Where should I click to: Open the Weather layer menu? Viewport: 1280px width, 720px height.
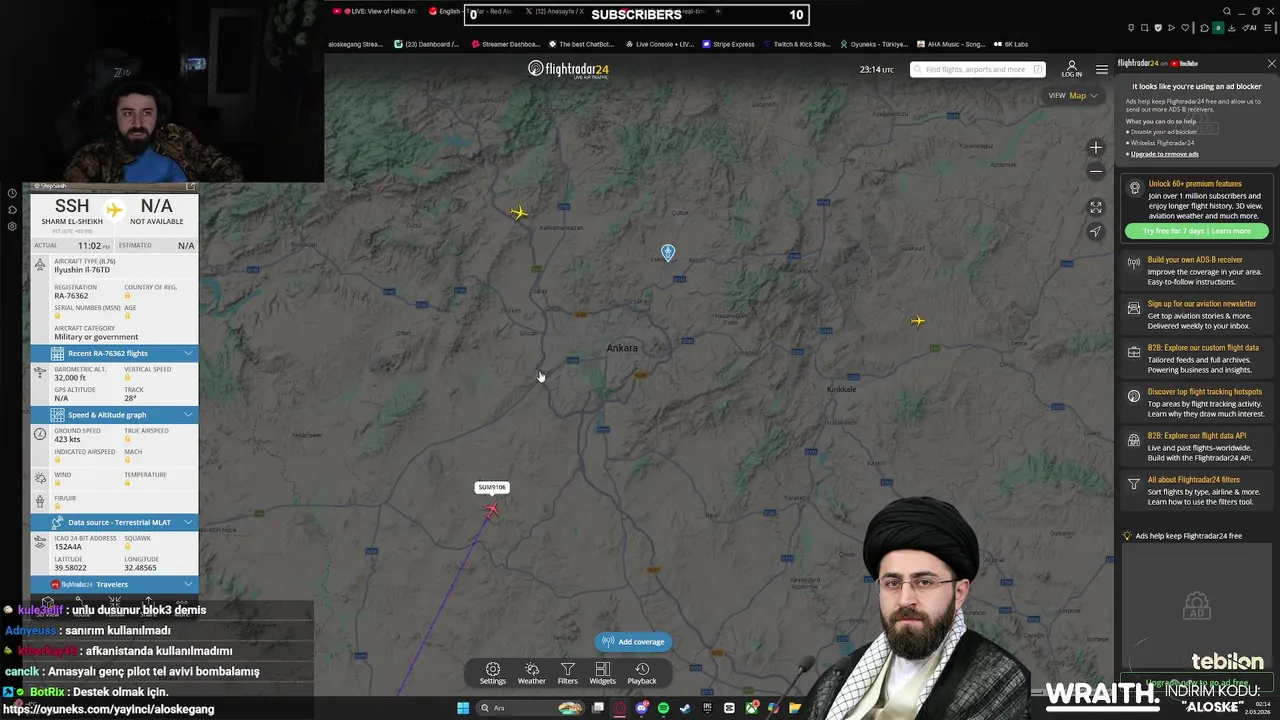click(532, 673)
